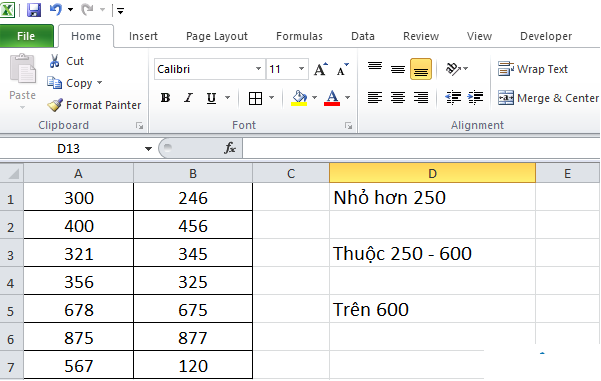Open the Font dialog launcher
Image resolution: width=601 pixels, height=381 pixels.
[348, 125]
